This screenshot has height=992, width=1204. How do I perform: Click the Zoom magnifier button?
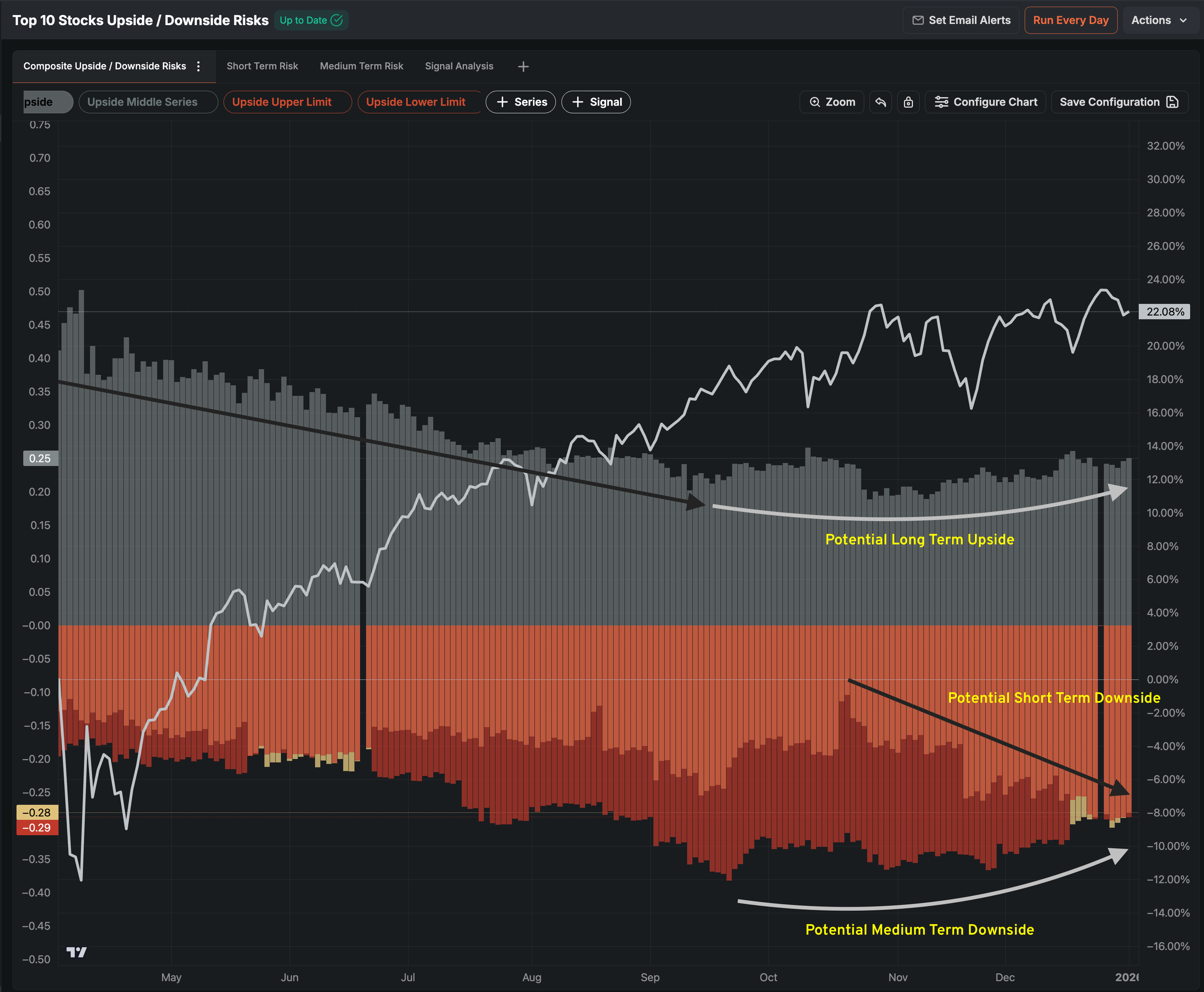[832, 102]
